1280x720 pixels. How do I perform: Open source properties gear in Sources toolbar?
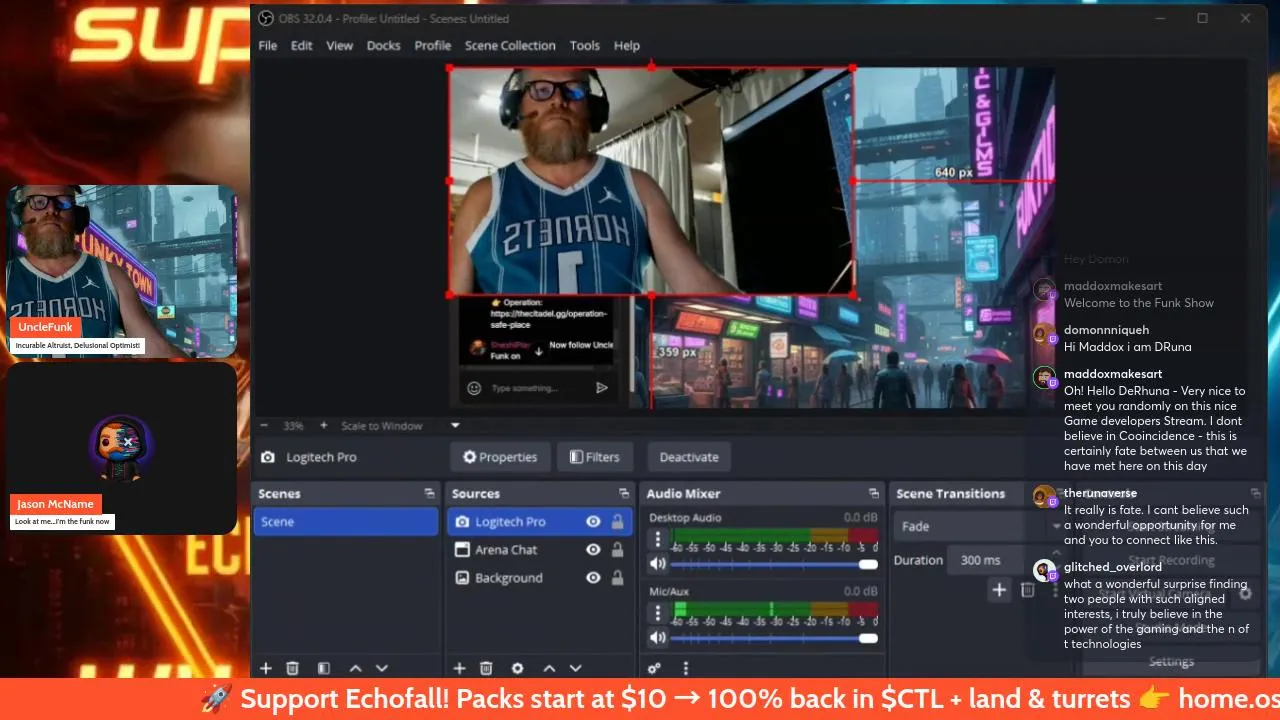[517, 668]
